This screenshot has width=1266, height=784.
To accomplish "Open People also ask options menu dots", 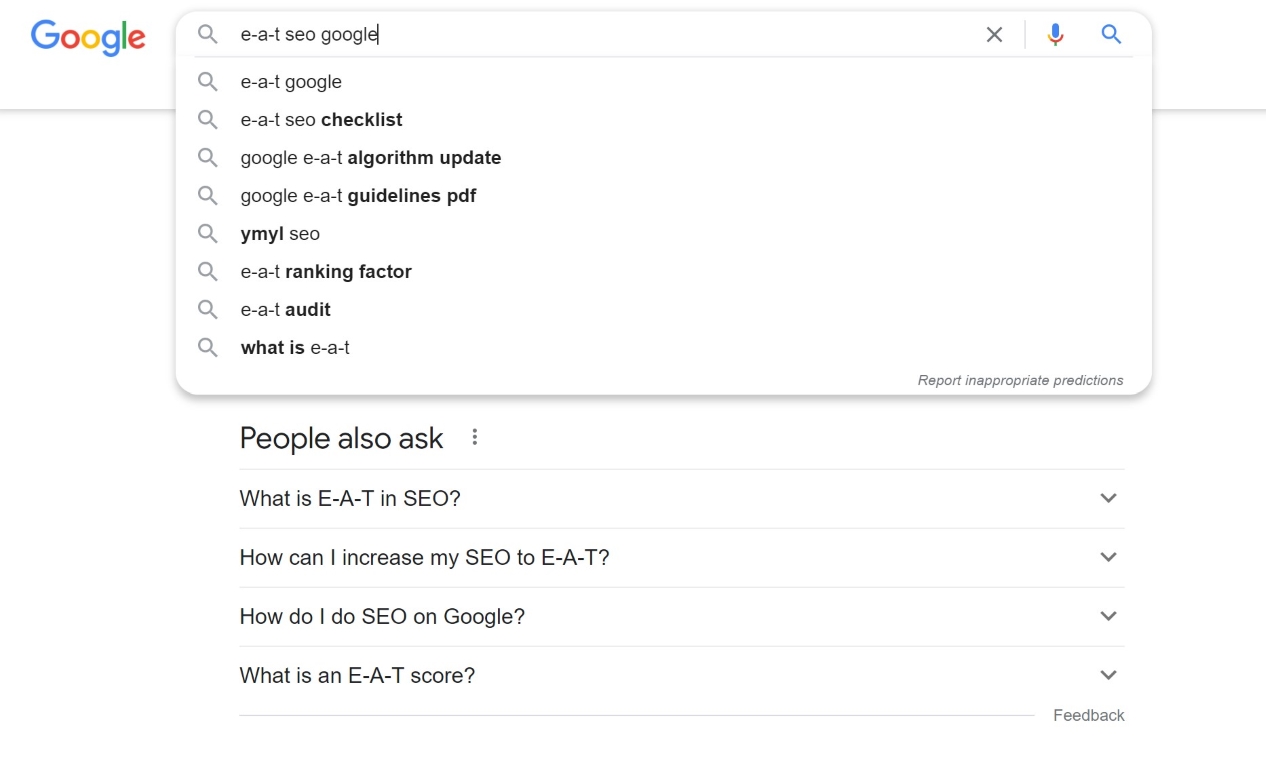I will (x=475, y=437).
